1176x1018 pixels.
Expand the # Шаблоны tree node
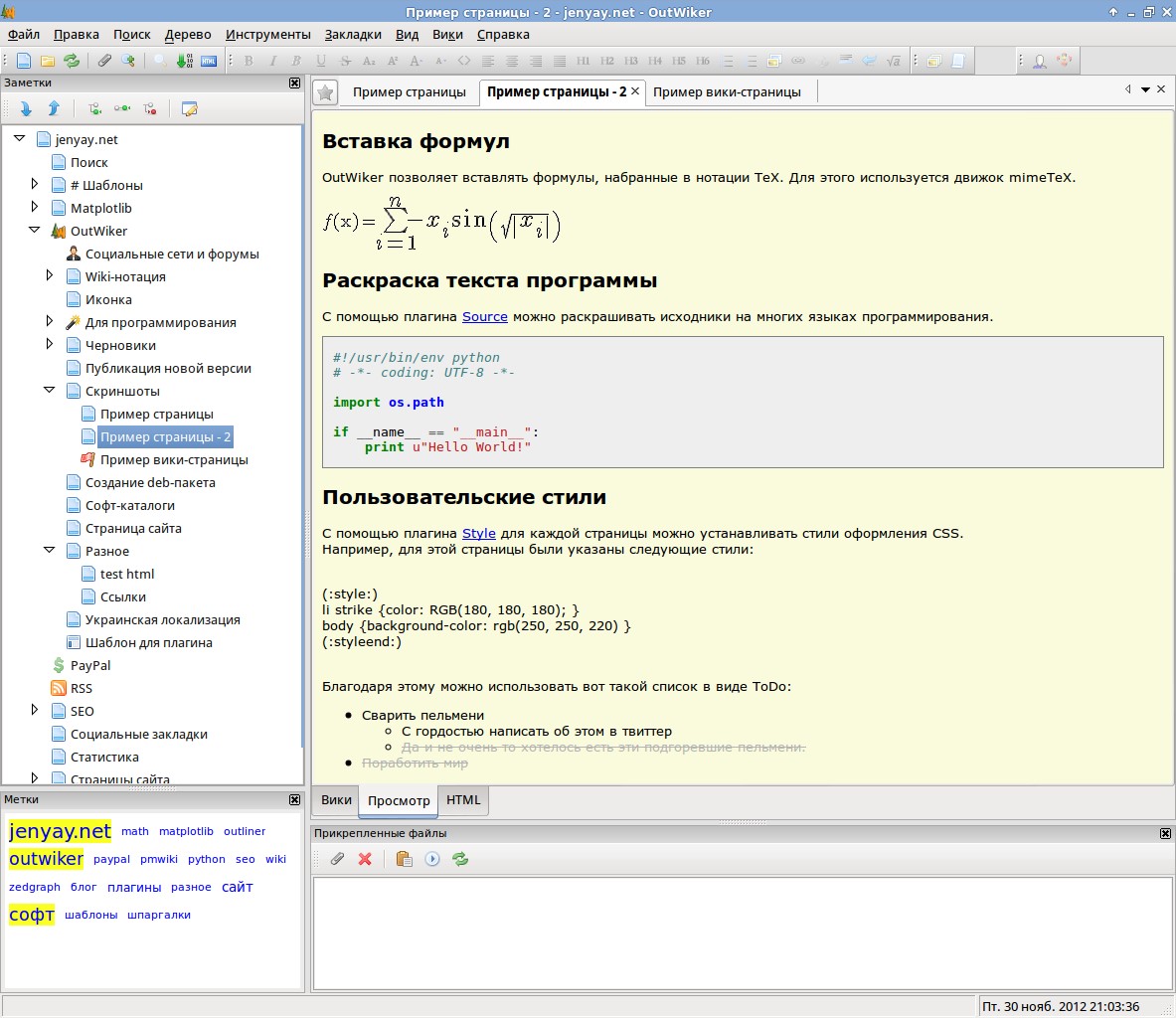(35, 184)
